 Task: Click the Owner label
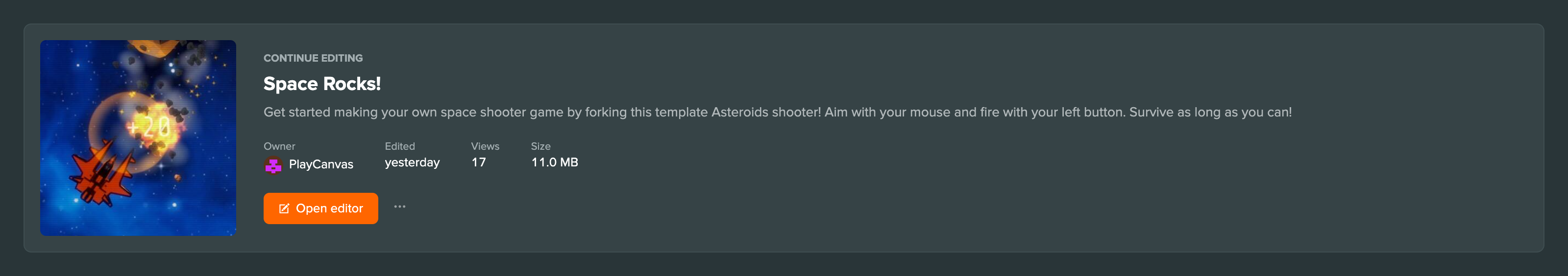pyautogui.click(x=279, y=146)
